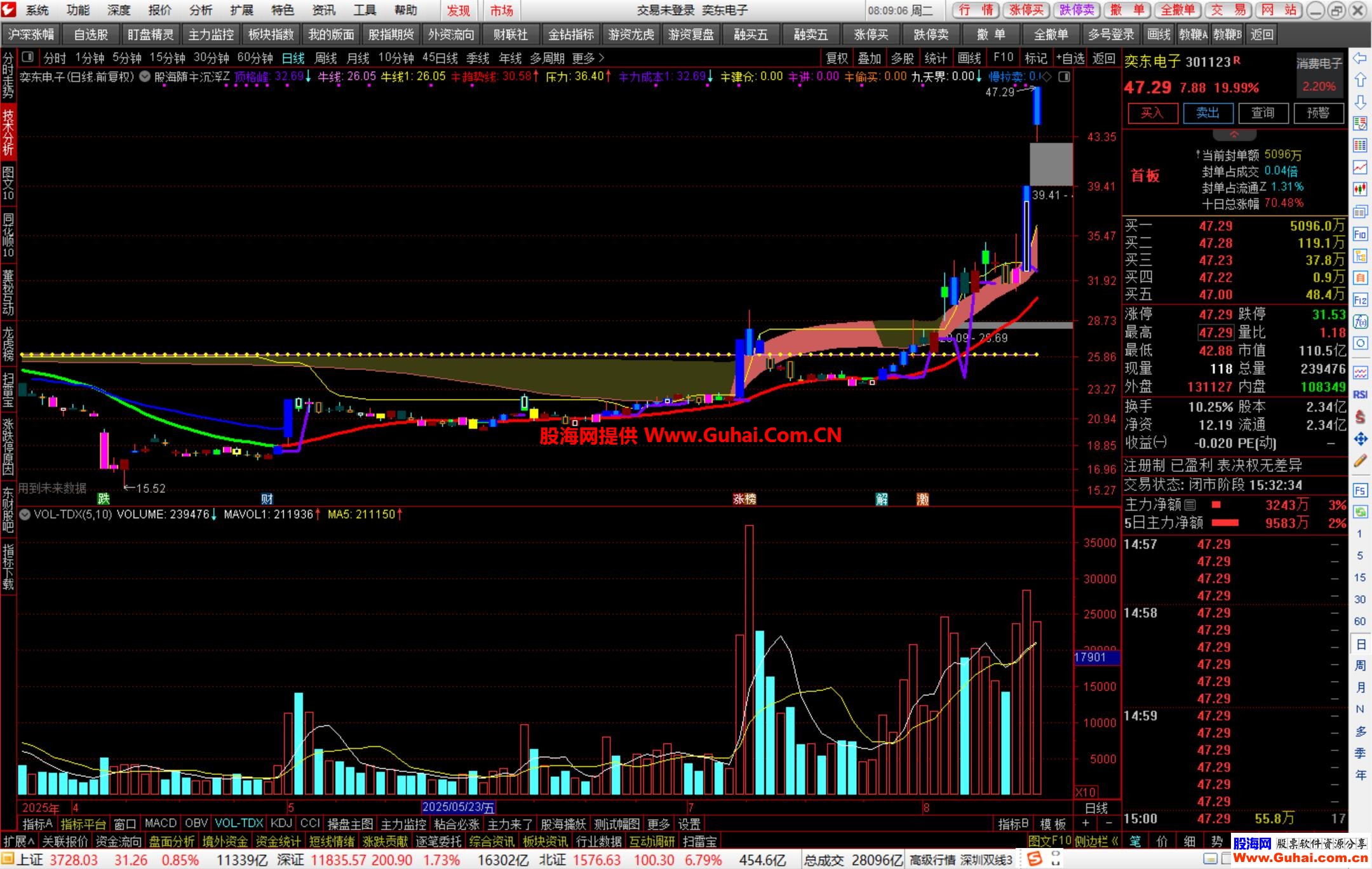Collapse the order info panel with red chevron
The height and width of the screenshot is (869, 1372).
click(x=1234, y=135)
